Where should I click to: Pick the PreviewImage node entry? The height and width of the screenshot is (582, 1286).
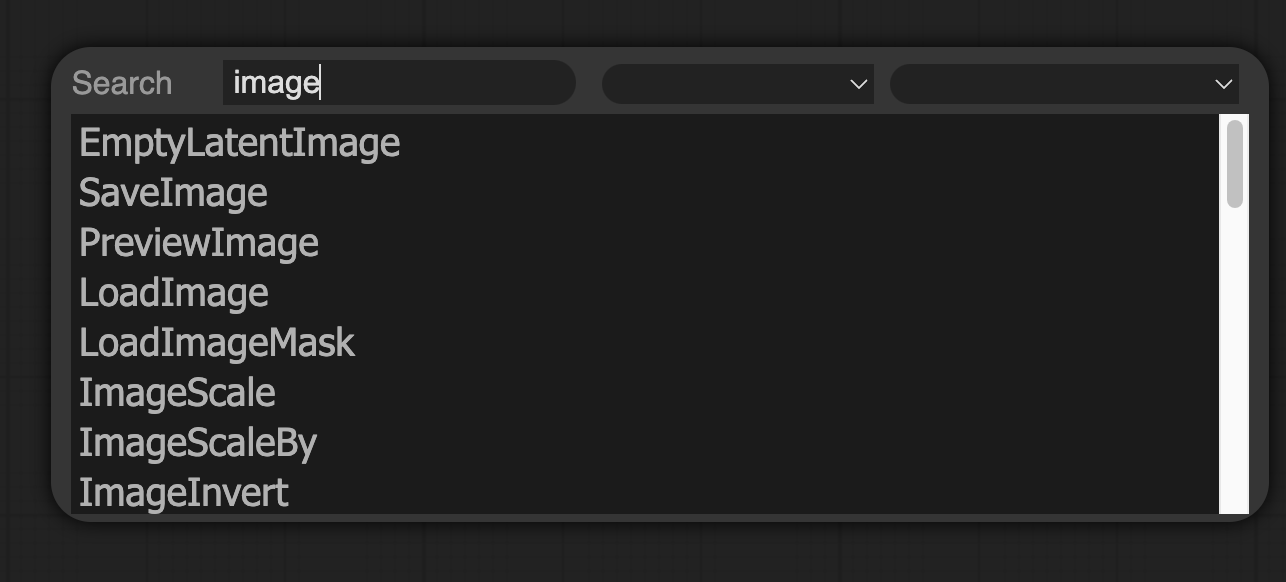[198, 243]
